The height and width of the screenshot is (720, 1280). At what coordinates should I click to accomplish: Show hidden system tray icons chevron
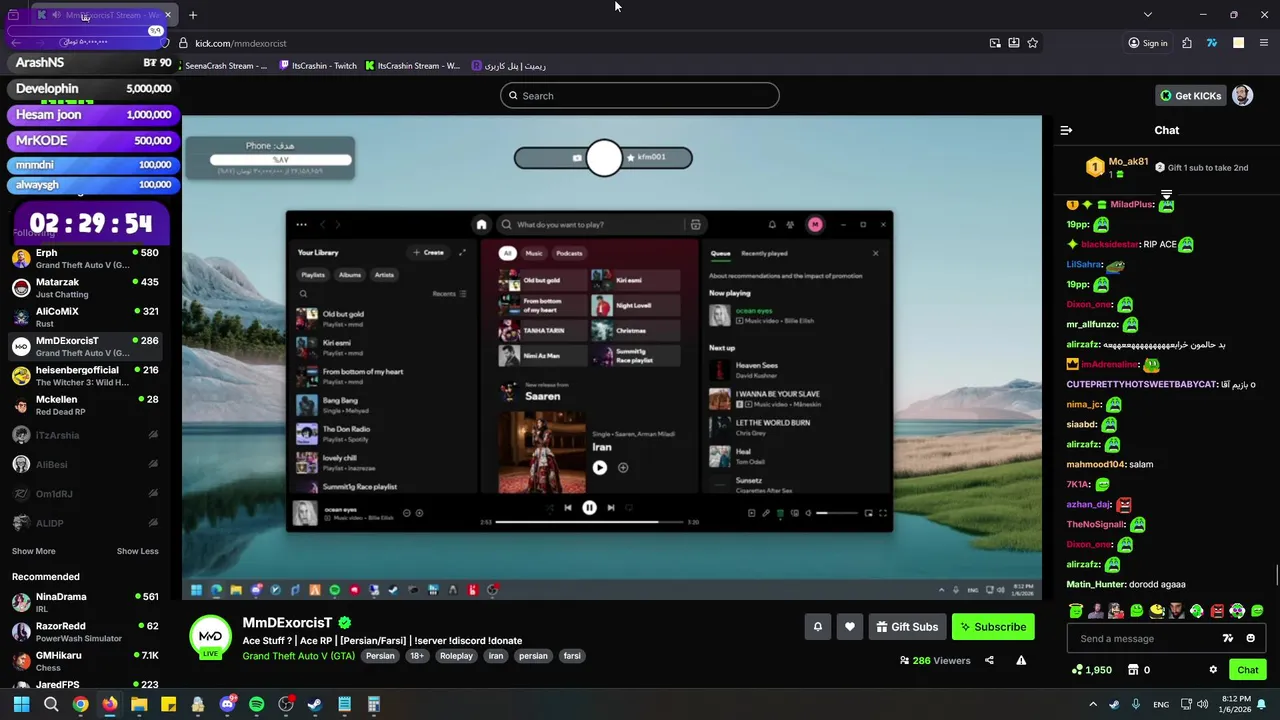point(1093,704)
